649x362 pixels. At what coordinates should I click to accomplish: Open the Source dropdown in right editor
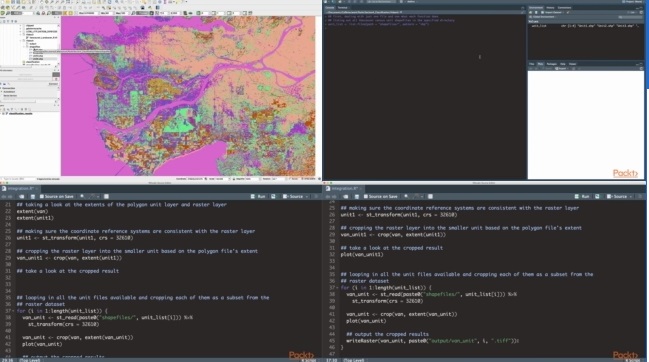click(620, 197)
